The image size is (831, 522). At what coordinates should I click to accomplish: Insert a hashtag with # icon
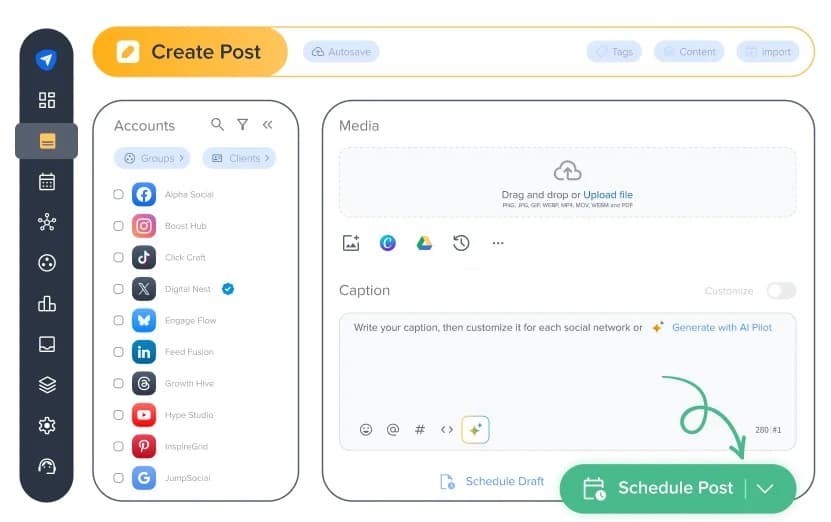pos(420,429)
